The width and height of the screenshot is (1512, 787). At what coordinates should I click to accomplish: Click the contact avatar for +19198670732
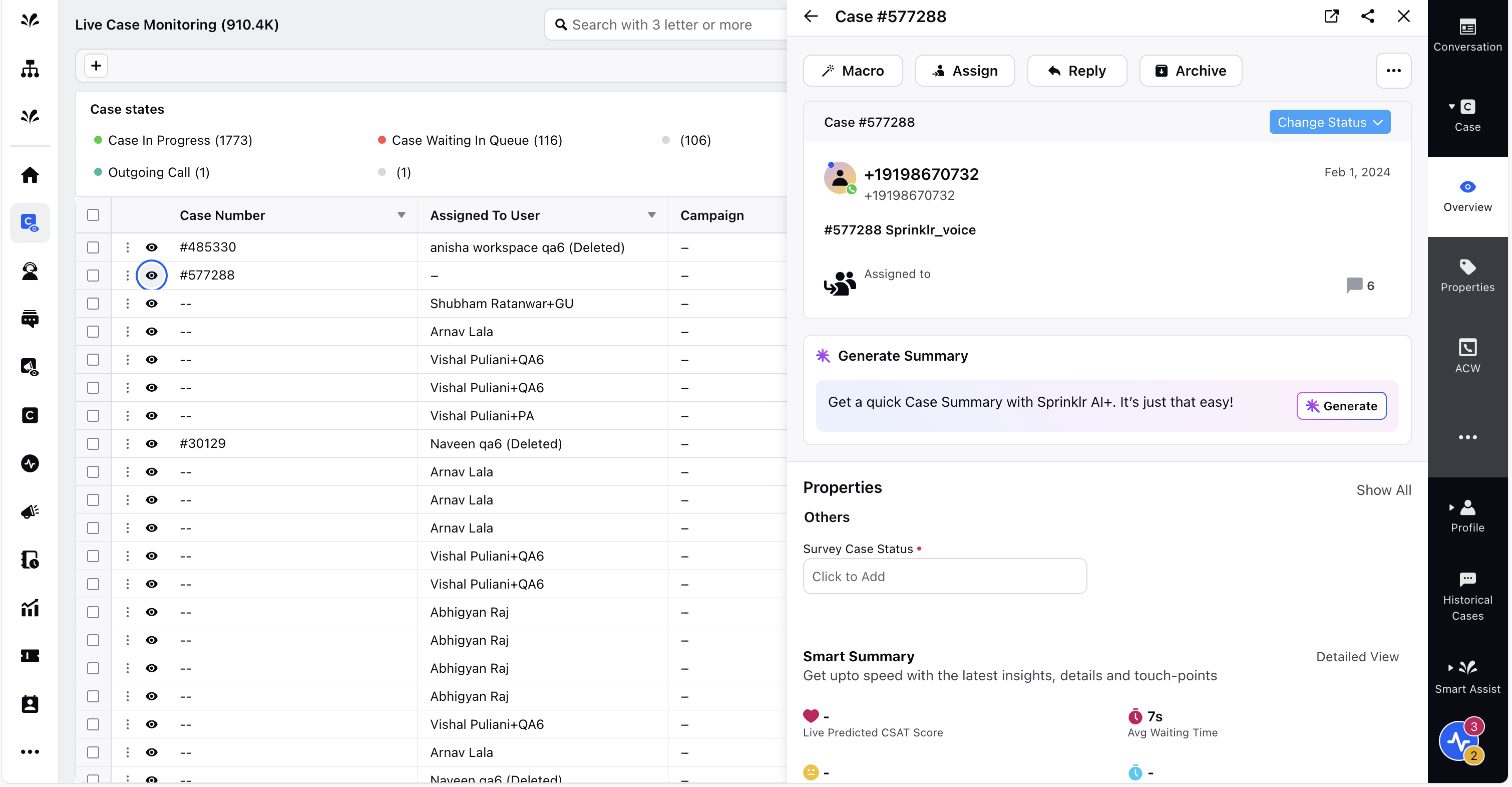840,177
